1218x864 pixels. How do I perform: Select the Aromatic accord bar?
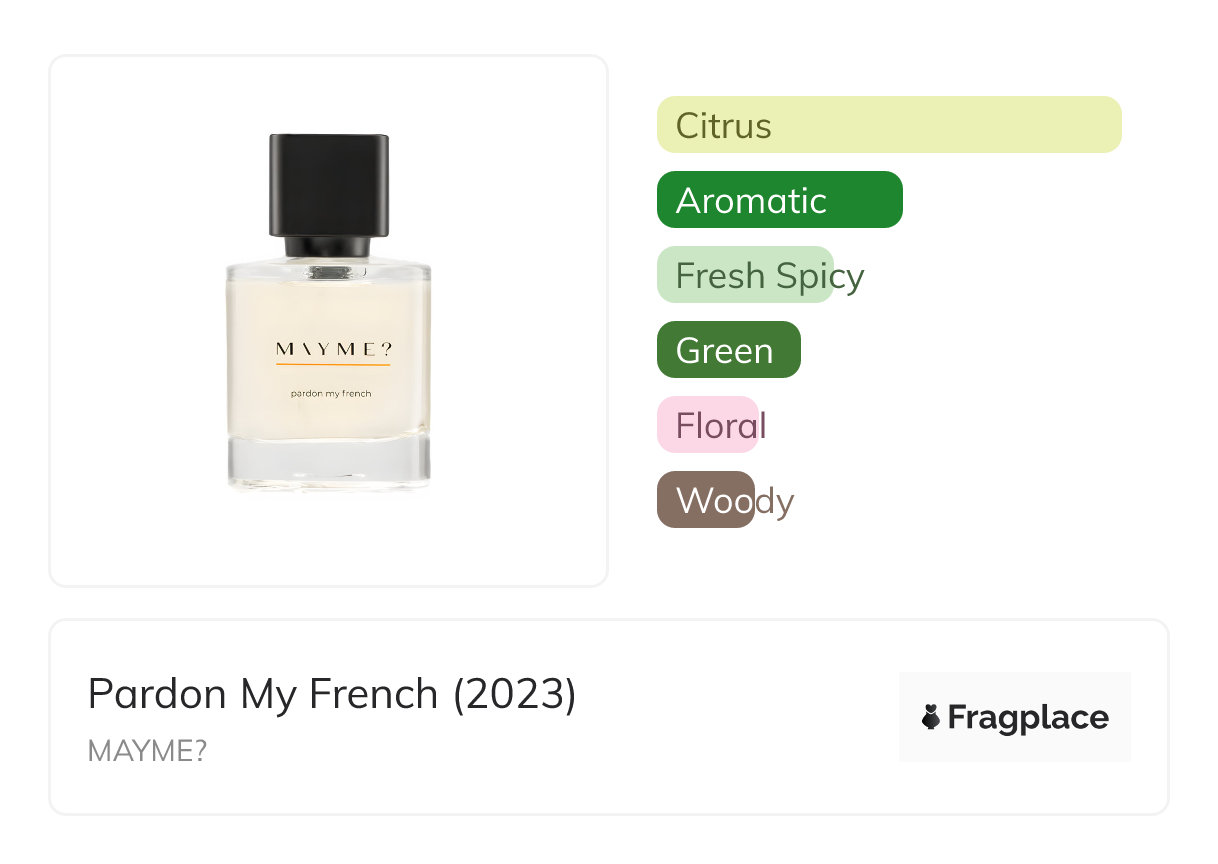[x=779, y=200]
